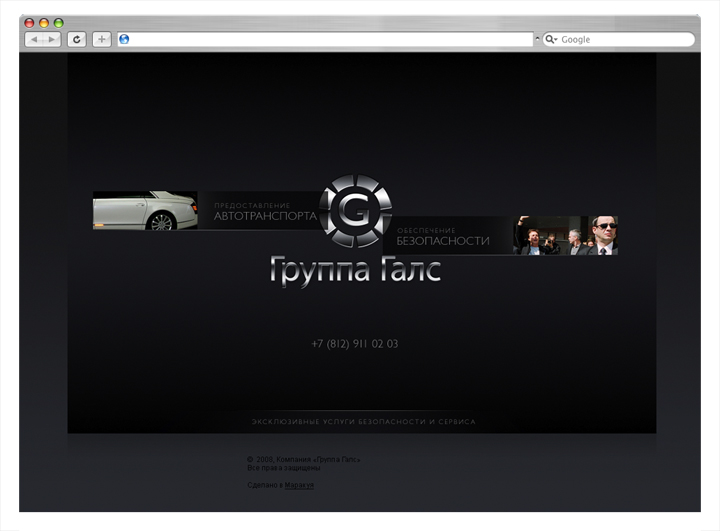Viewport: 720px width, 531px height.
Task: Open the Безопасности security link
Action: 443,236
